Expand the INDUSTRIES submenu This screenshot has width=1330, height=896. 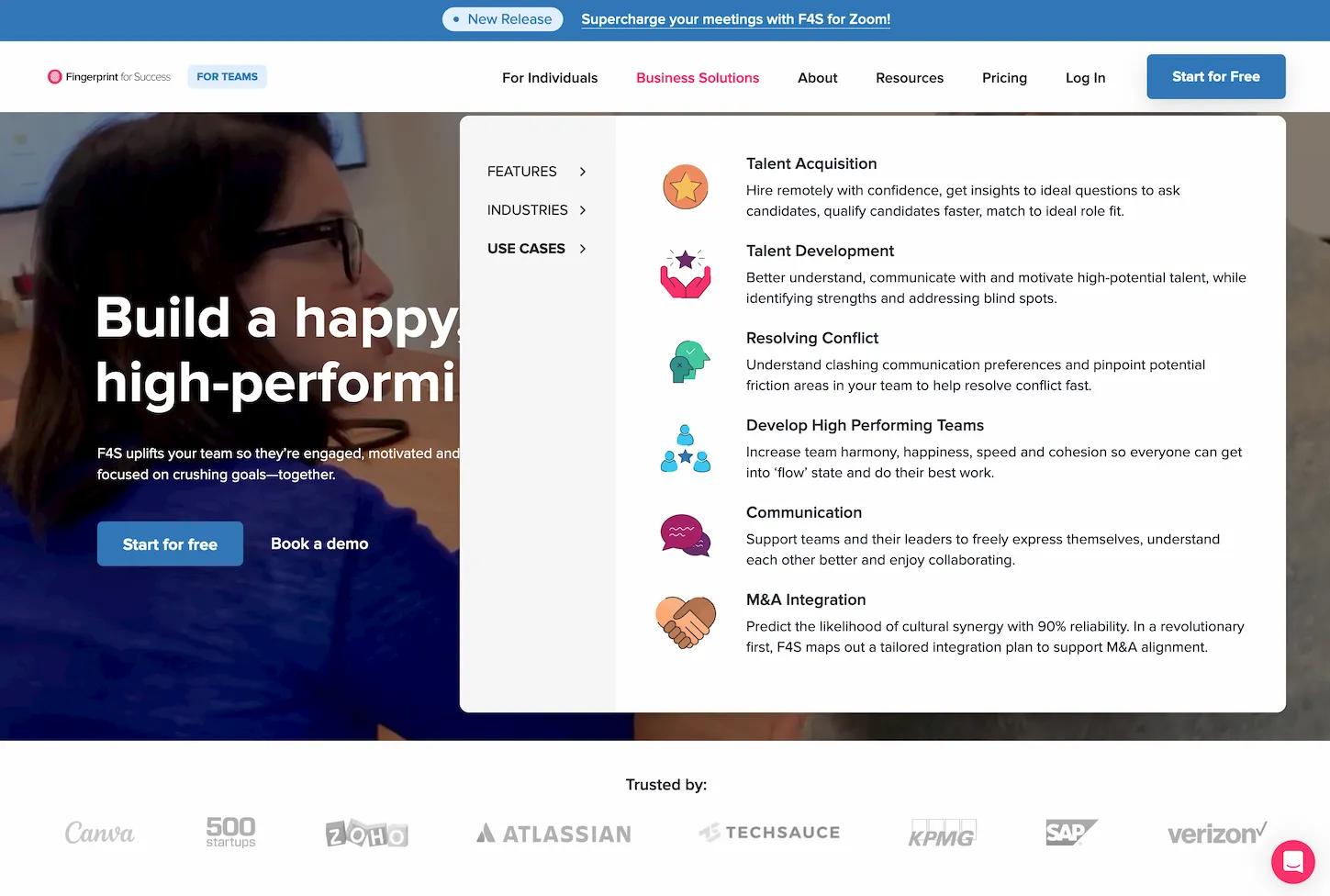[536, 210]
